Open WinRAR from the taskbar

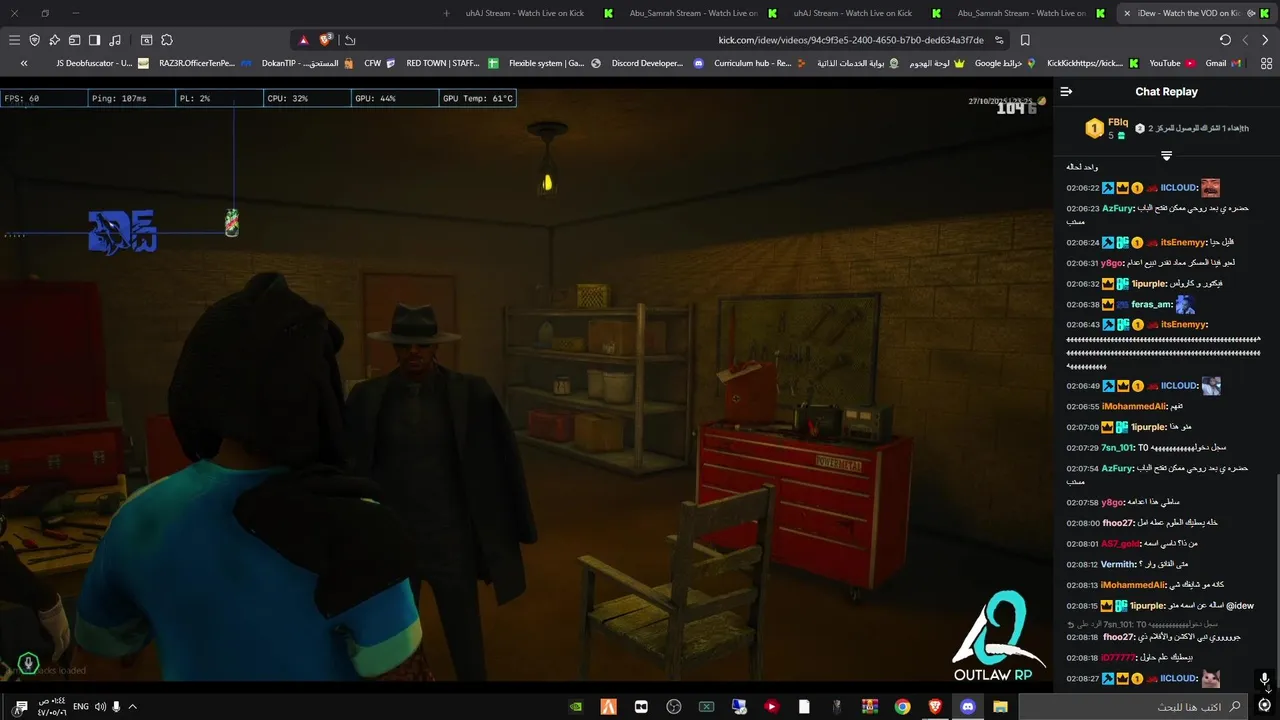[869, 706]
